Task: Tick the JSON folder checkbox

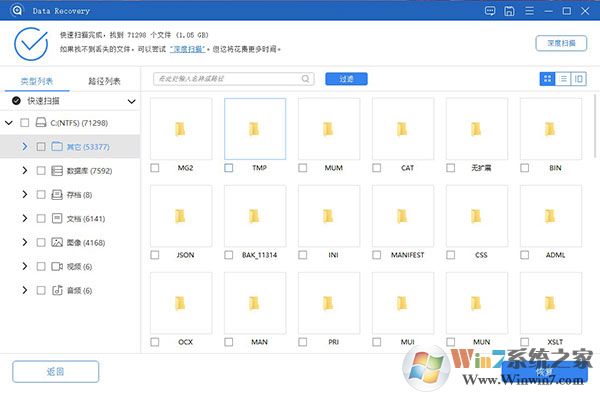Action: click(155, 255)
